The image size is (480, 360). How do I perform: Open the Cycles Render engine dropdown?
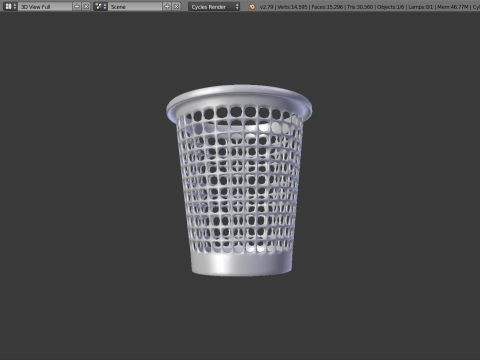click(214, 7)
